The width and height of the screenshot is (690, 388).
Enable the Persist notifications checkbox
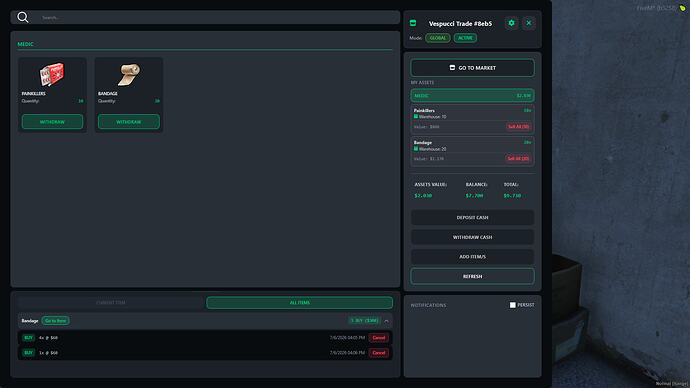coord(513,305)
